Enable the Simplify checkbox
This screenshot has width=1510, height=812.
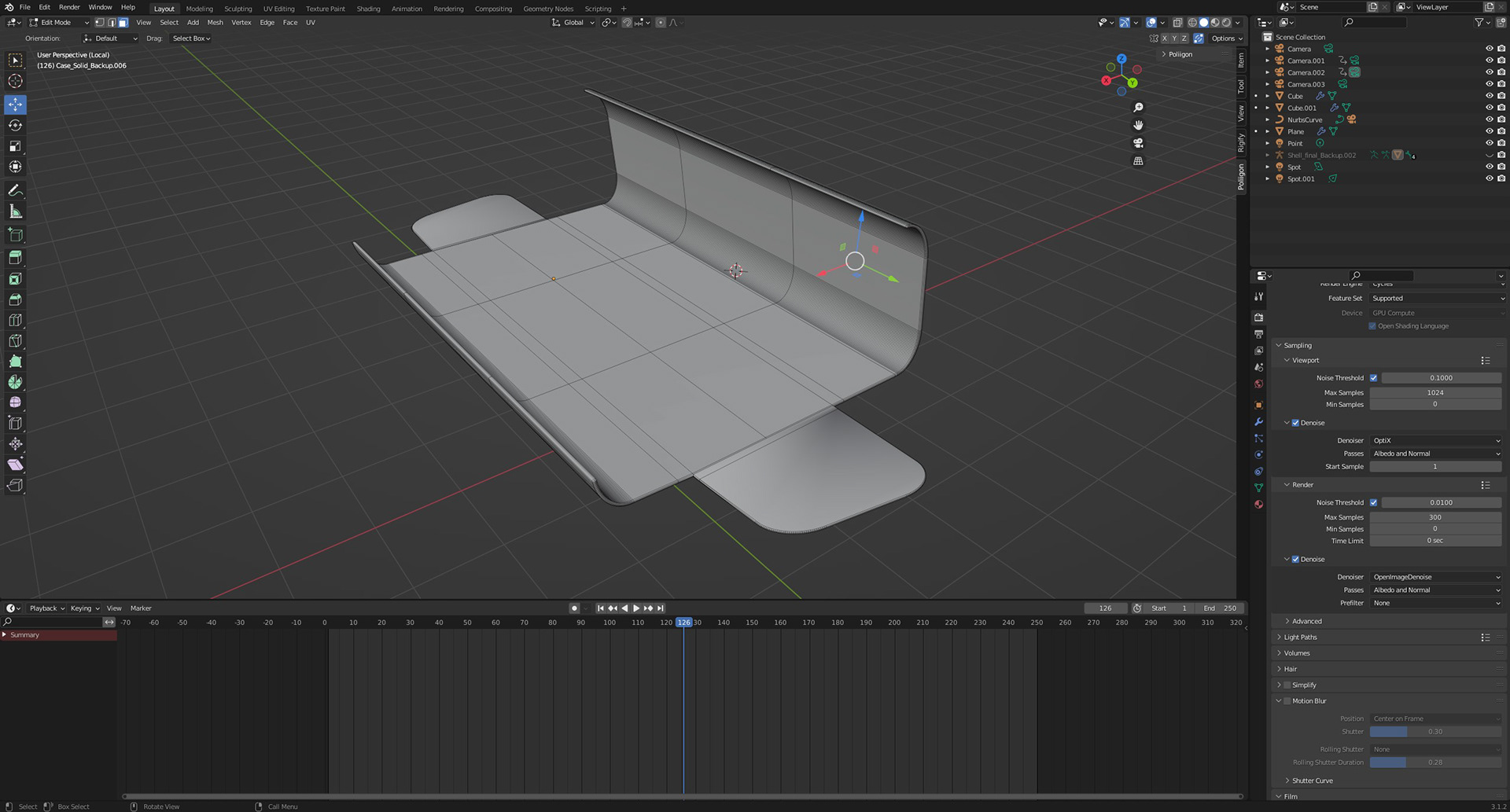pos(1287,685)
